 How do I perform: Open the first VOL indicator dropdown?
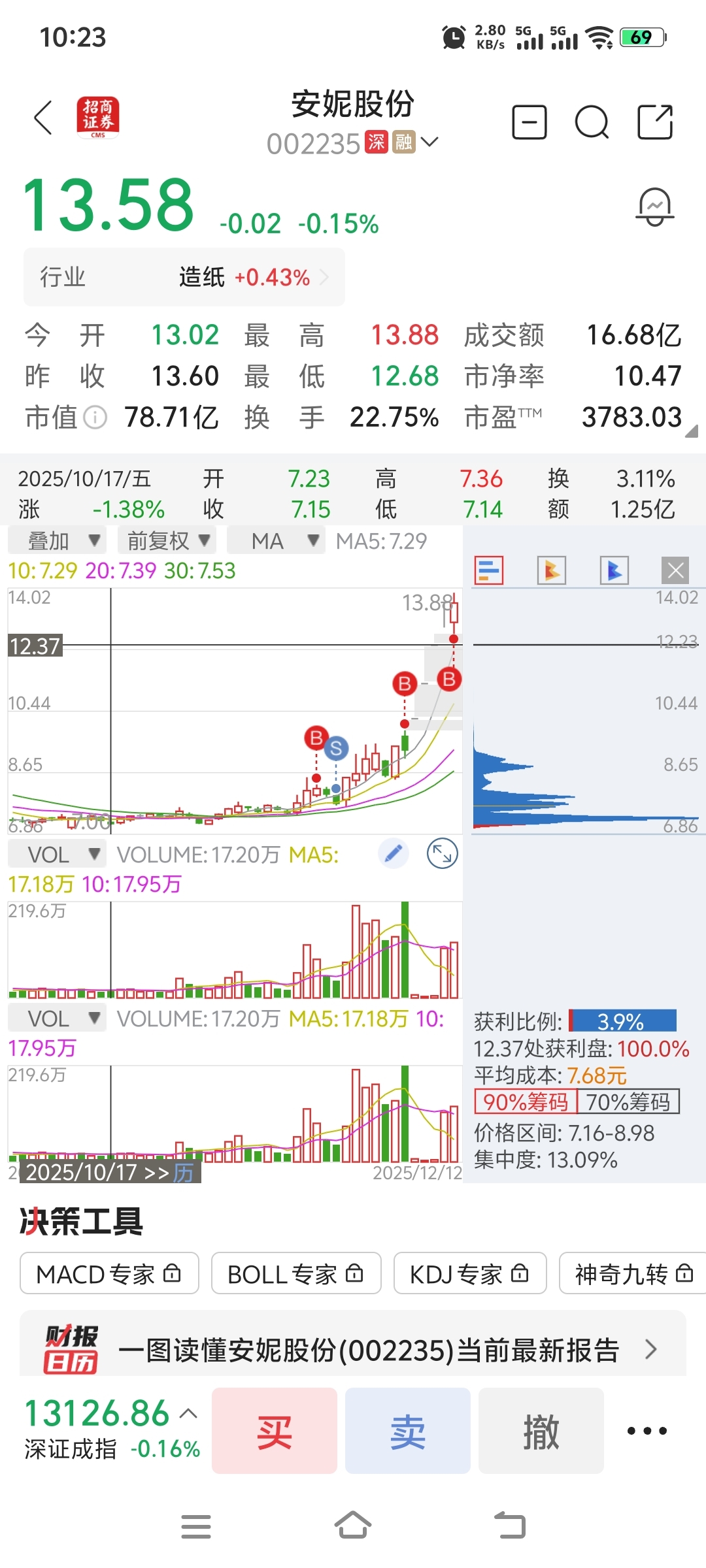58,854
